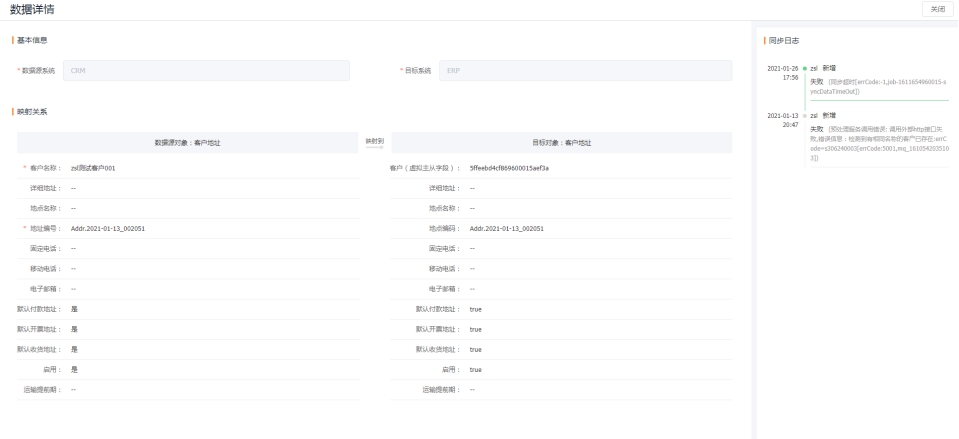
Task: Click the 数据源对象：客户地址 column header
Action: click(x=187, y=143)
